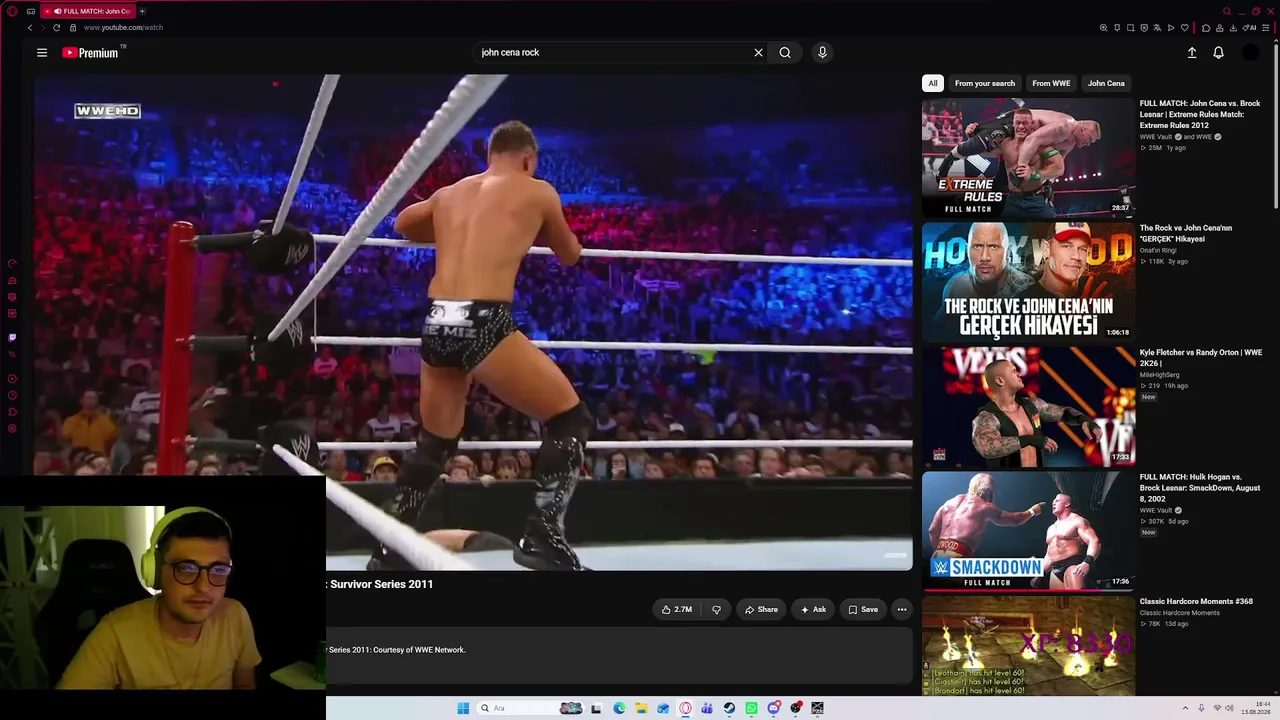The width and height of the screenshot is (1280, 720).
Task: Open title 'Kyle Fletcher vs Randy Orton'
Action: point(1201,358)
